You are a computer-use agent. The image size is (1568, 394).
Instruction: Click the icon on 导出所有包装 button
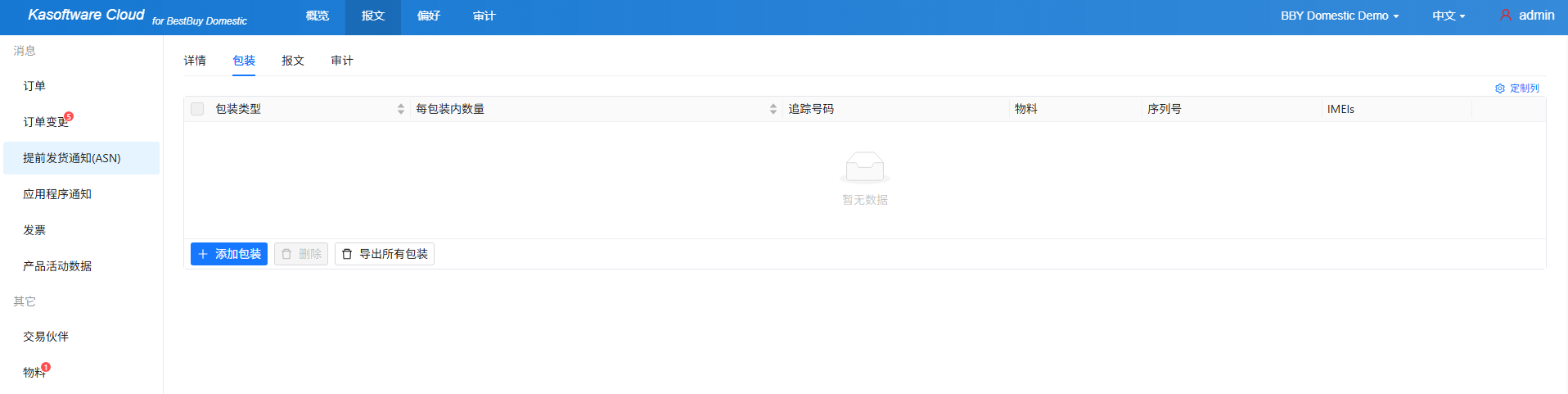click(347, 254)
